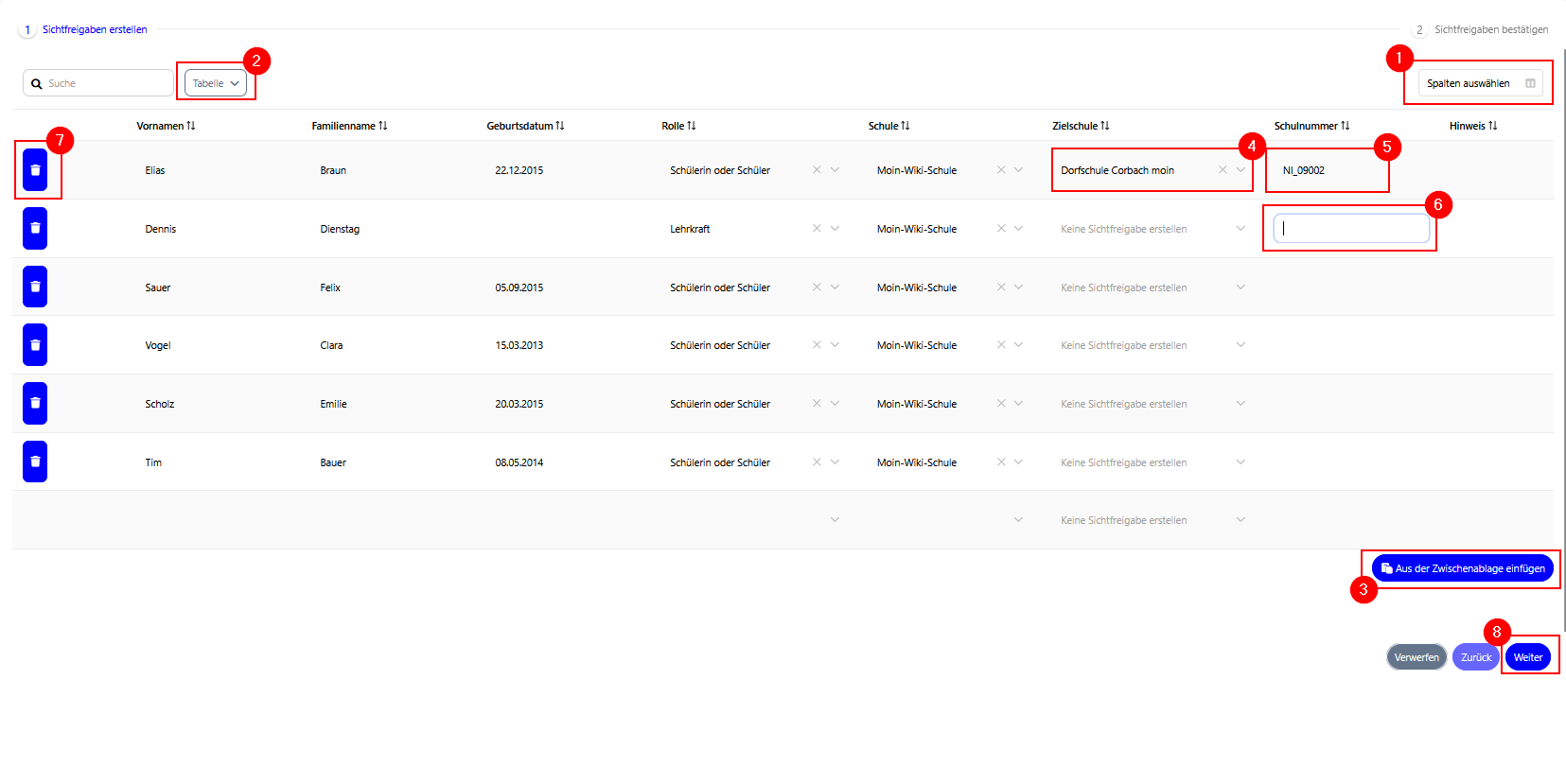The height and width of the screenshot is (784, 1566).
Task: Open Rolle dropdown in the empty last row
Action: [x=835, y=520]
